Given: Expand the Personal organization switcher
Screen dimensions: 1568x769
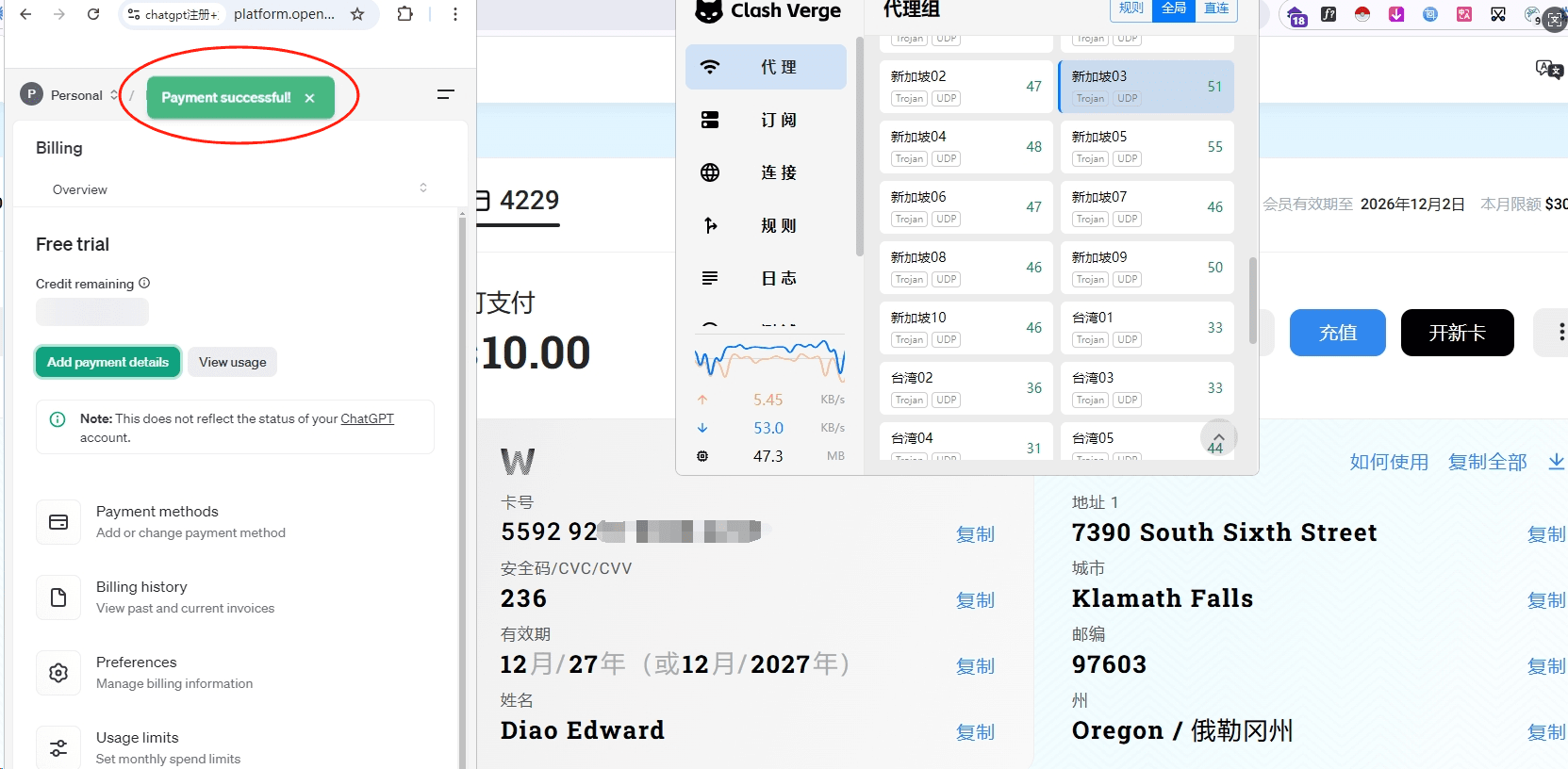Looking at the screenshot, I should (x=114, y=95).
